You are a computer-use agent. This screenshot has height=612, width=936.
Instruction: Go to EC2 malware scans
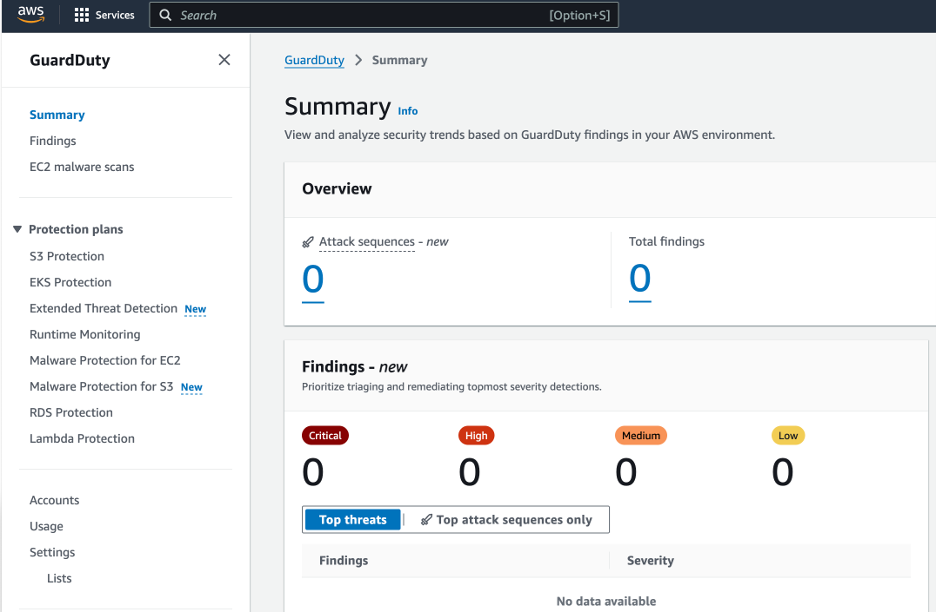[x=82, y=167]
